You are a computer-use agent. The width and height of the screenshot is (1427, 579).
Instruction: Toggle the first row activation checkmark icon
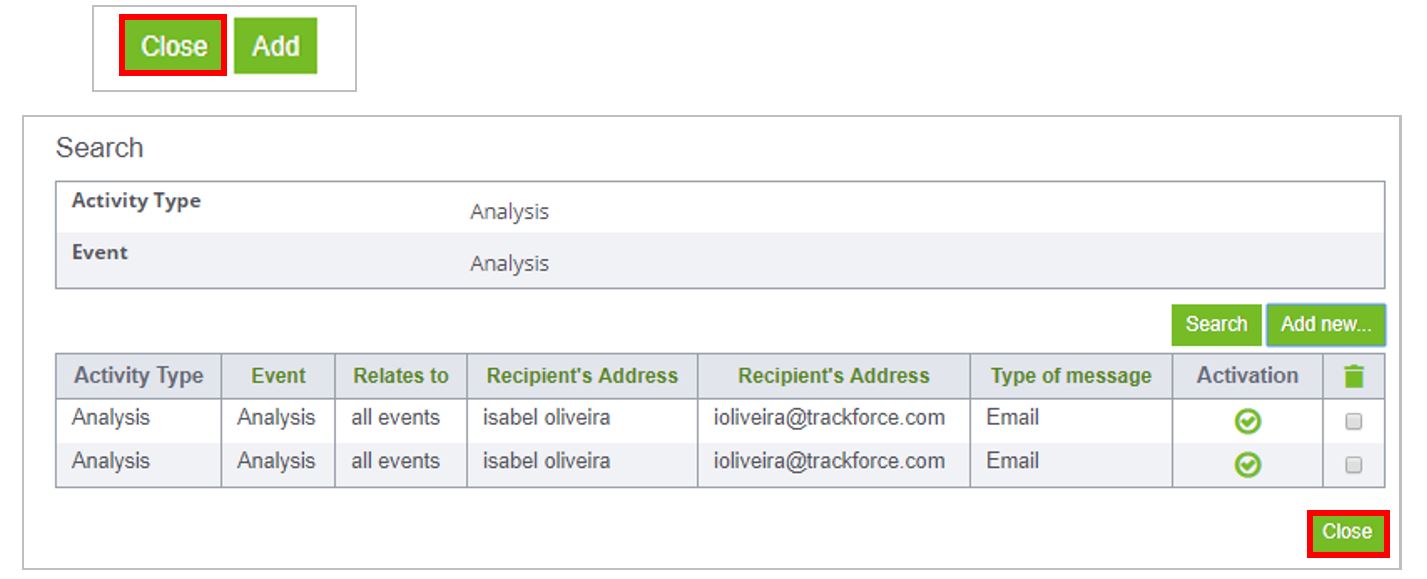click(1247, 423)
